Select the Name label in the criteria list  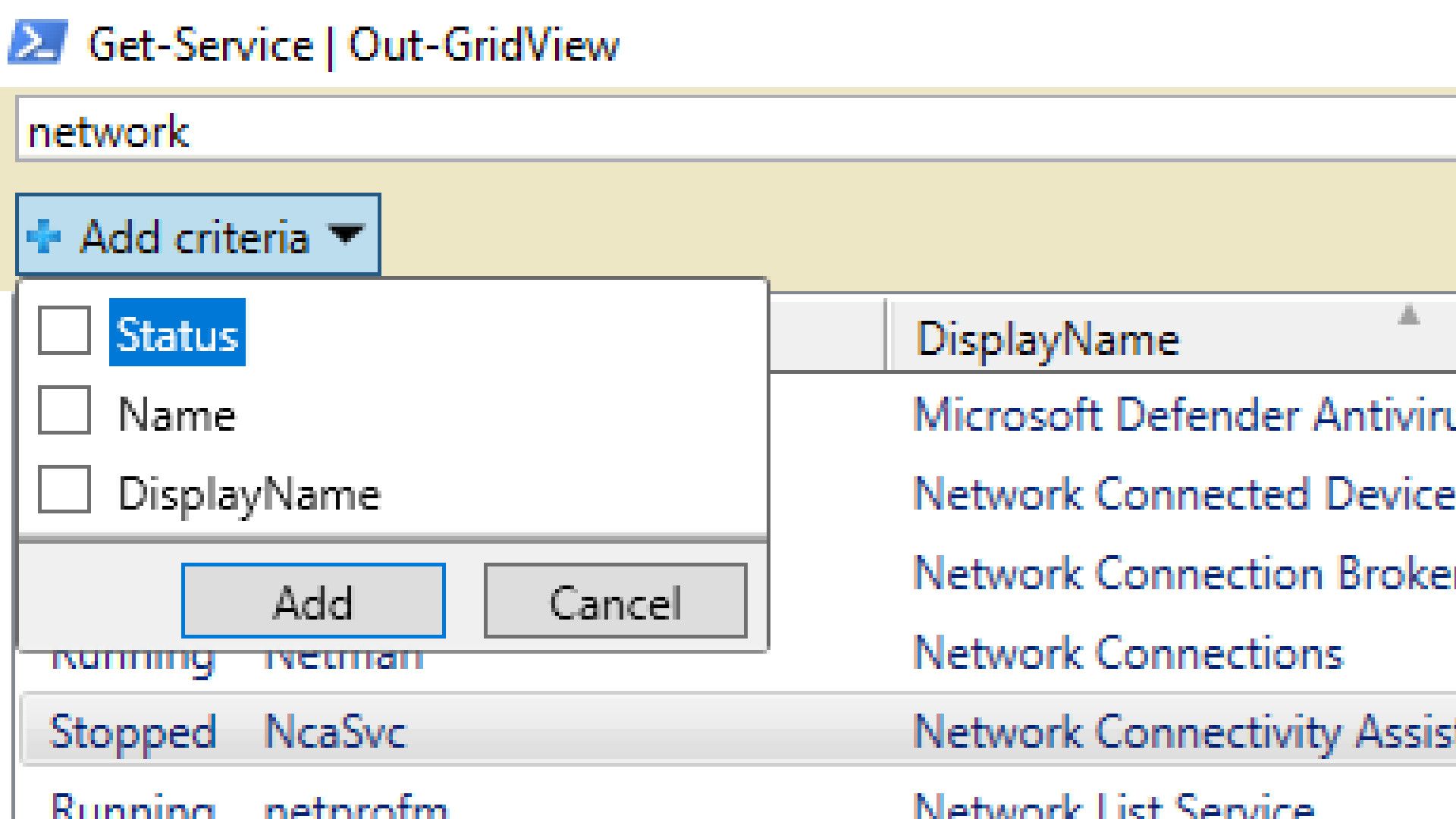(177, 415)
